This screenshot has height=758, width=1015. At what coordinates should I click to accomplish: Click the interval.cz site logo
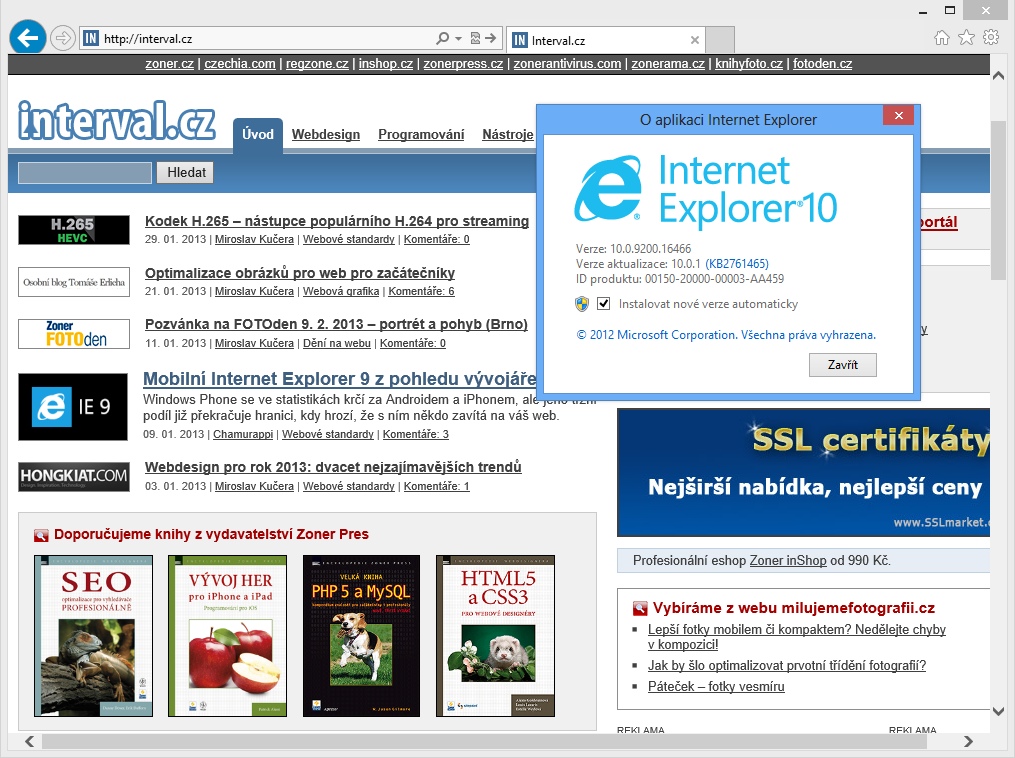[117, 120]
